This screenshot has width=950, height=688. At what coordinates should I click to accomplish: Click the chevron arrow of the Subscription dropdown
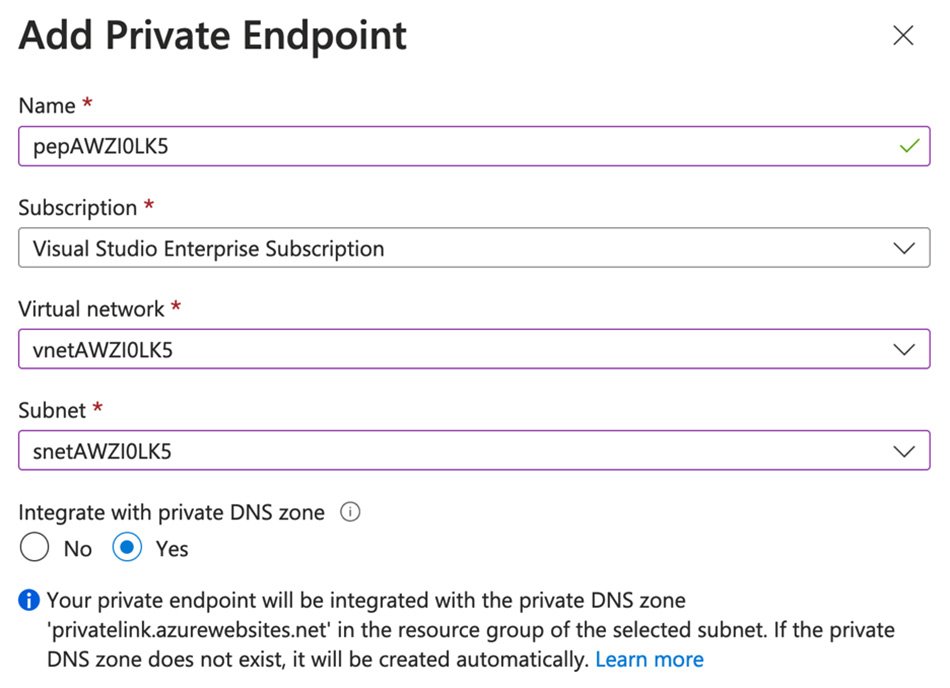click(x=904, y=248)
